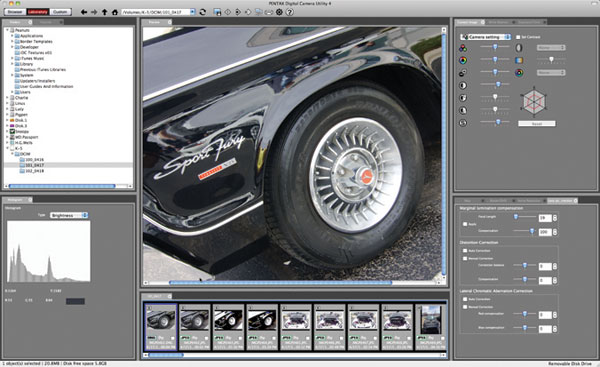Switch to Custom mode

coord(60,12)
